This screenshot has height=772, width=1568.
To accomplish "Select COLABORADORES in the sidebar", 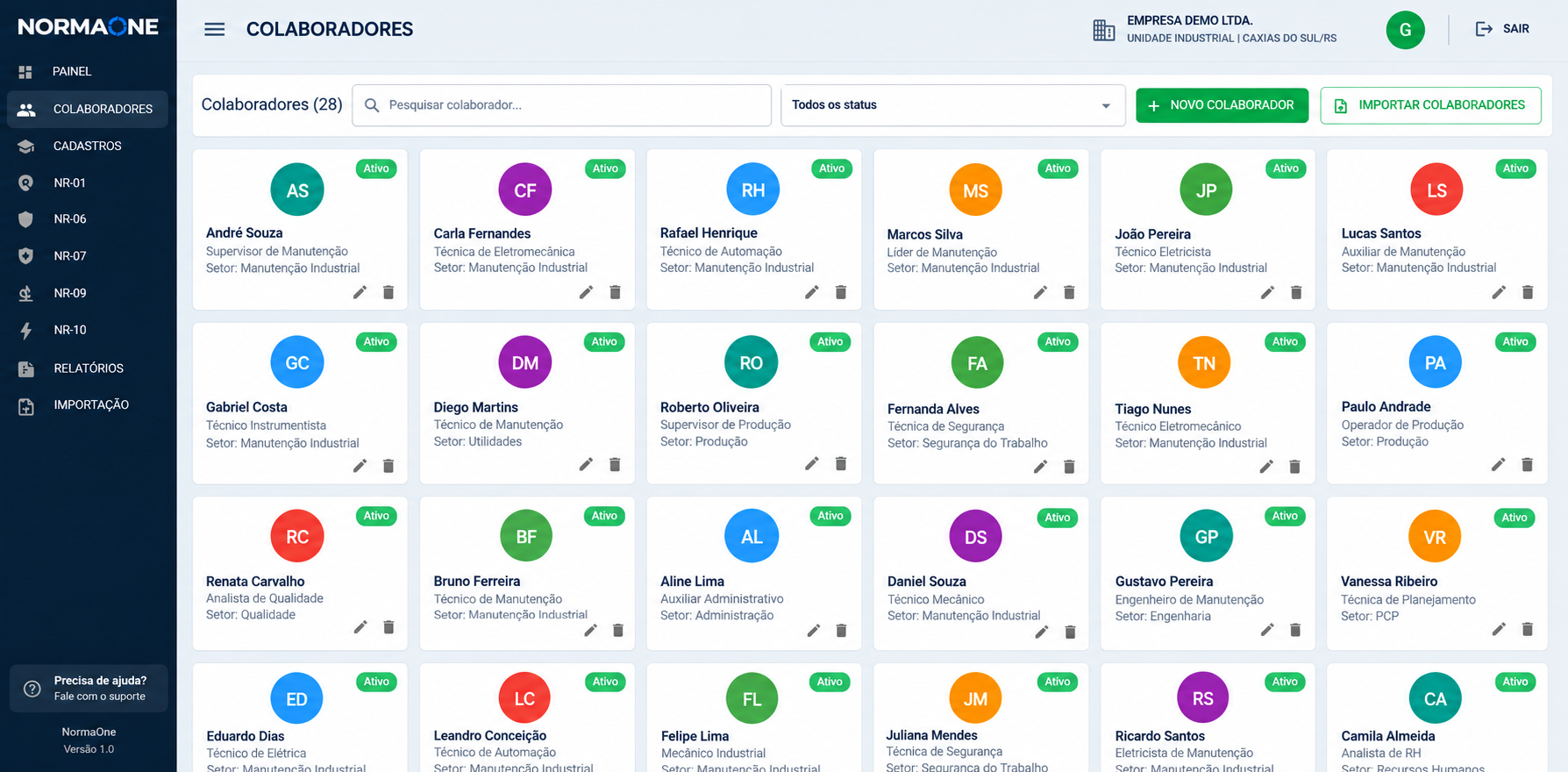I will 88,109.
